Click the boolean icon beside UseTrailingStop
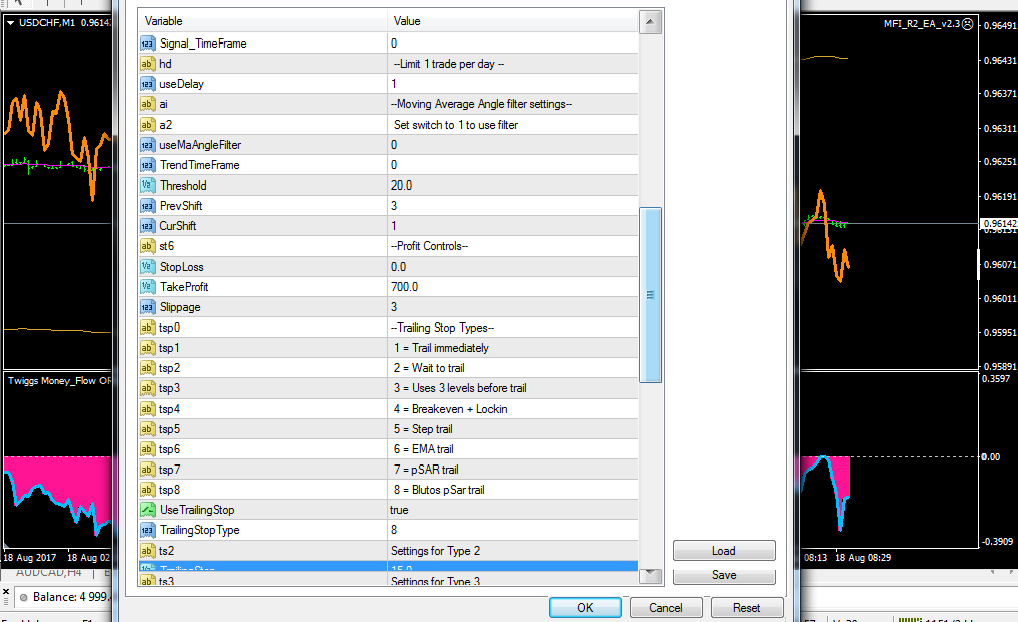The image size is (1018, 622). coord(147,510)
